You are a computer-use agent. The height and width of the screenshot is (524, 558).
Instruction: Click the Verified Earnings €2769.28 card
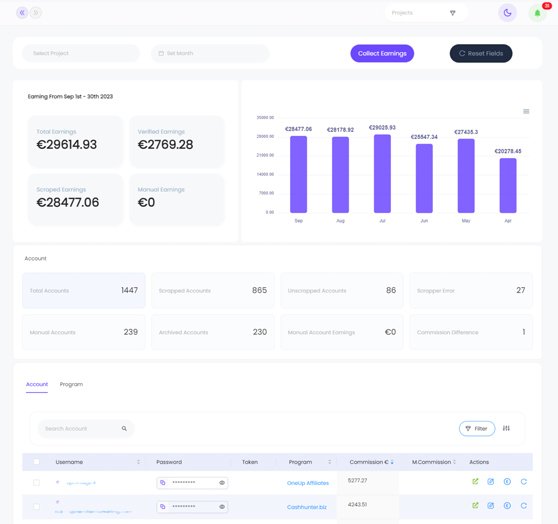[177, 141]
